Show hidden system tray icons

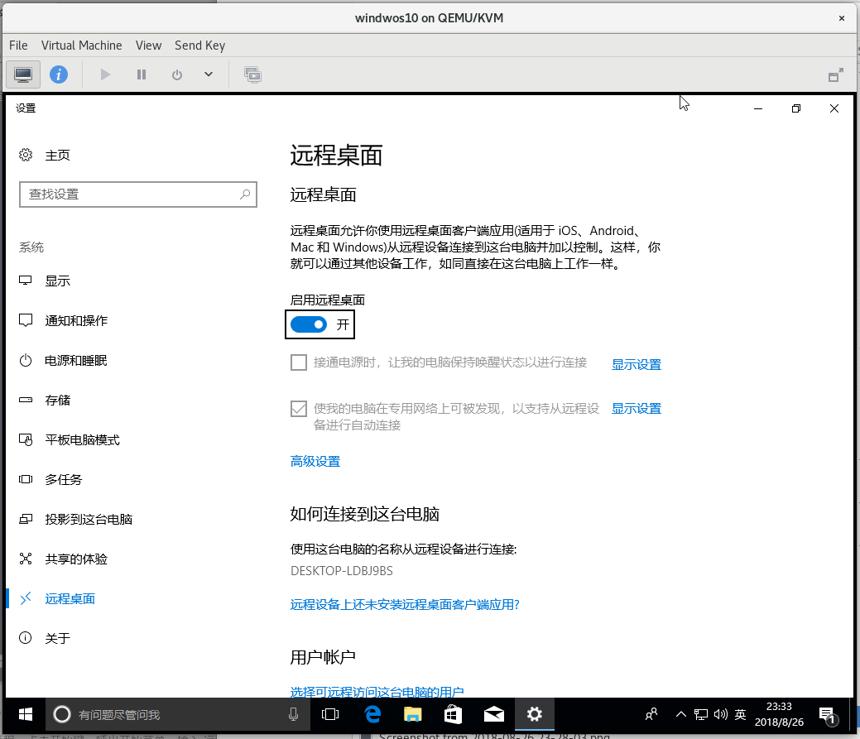681,714
